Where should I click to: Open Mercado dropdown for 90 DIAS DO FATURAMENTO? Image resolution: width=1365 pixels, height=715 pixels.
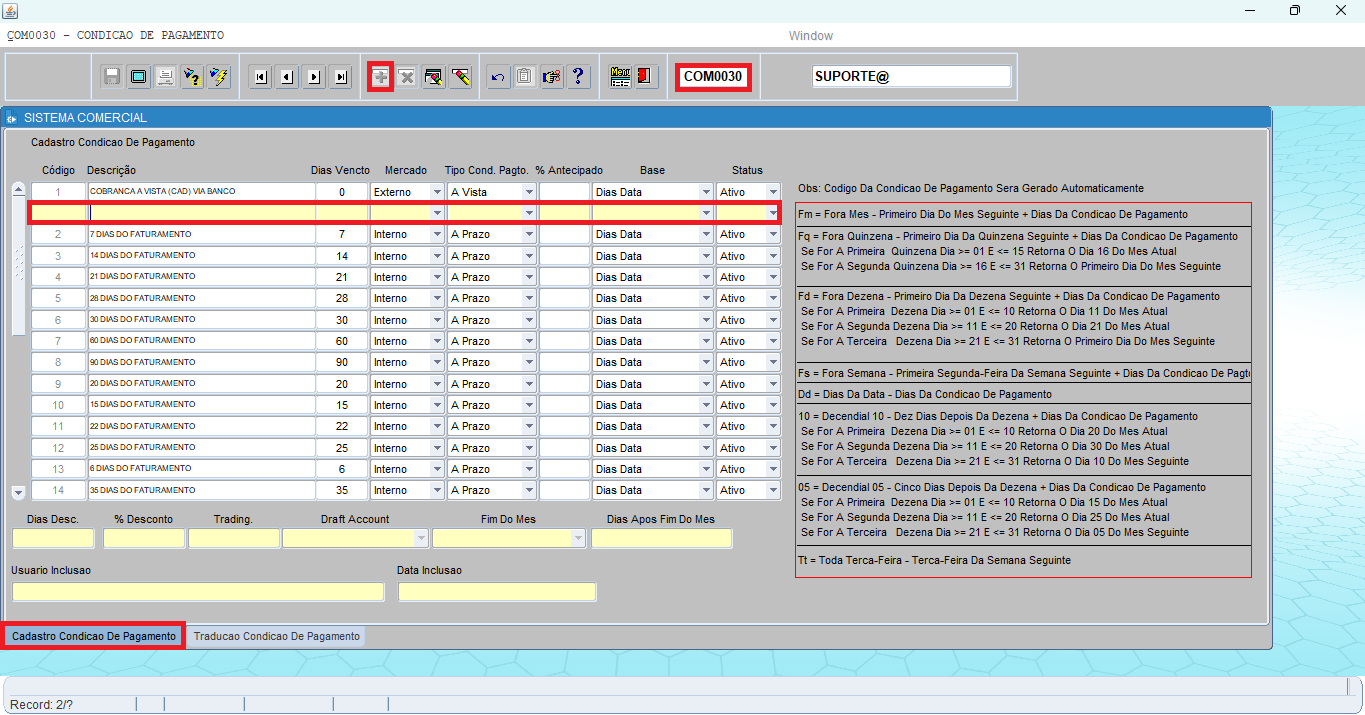pyautogui.click(x=437, y=362)
